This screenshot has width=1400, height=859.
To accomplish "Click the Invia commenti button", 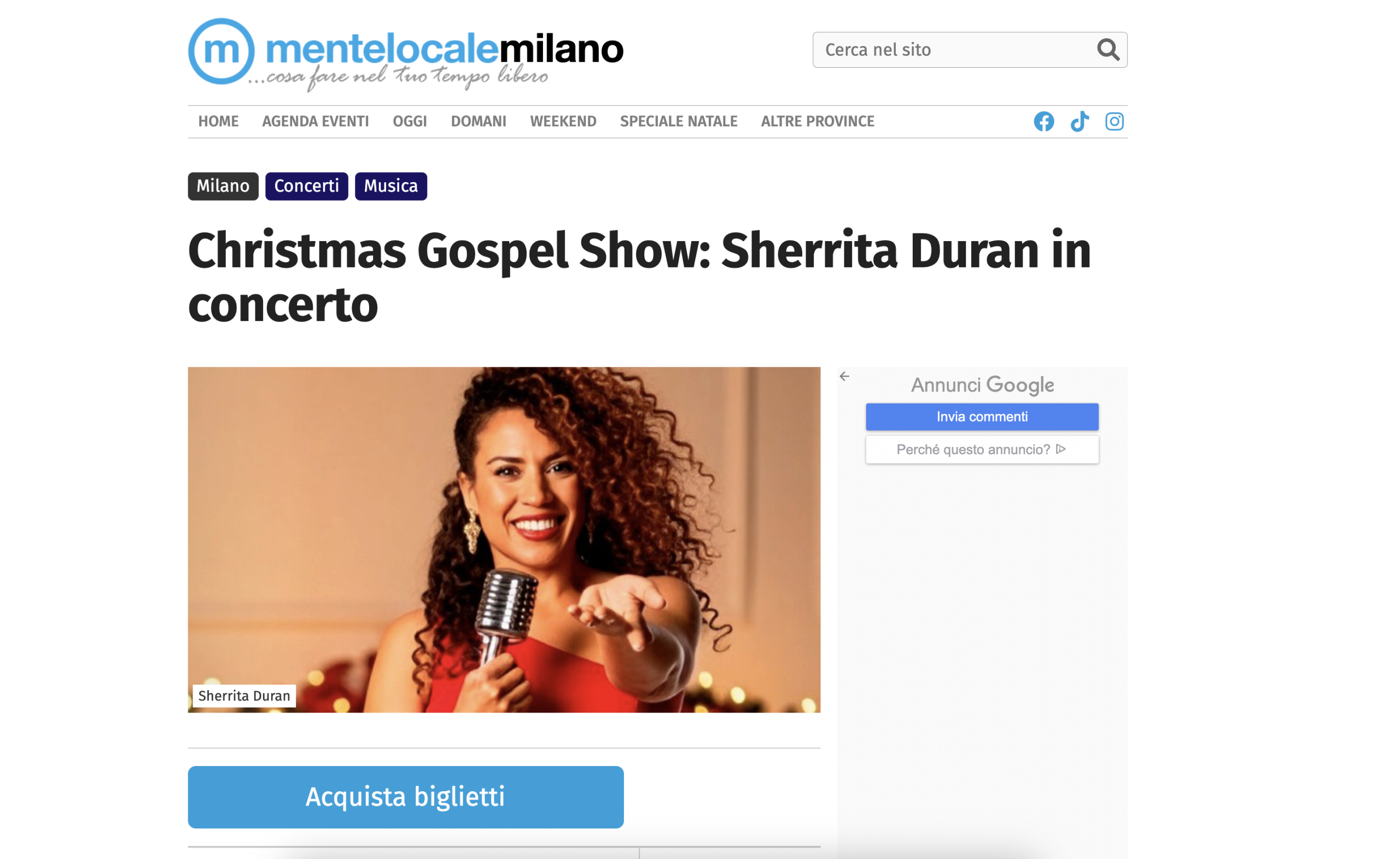I will coord(982,417).
